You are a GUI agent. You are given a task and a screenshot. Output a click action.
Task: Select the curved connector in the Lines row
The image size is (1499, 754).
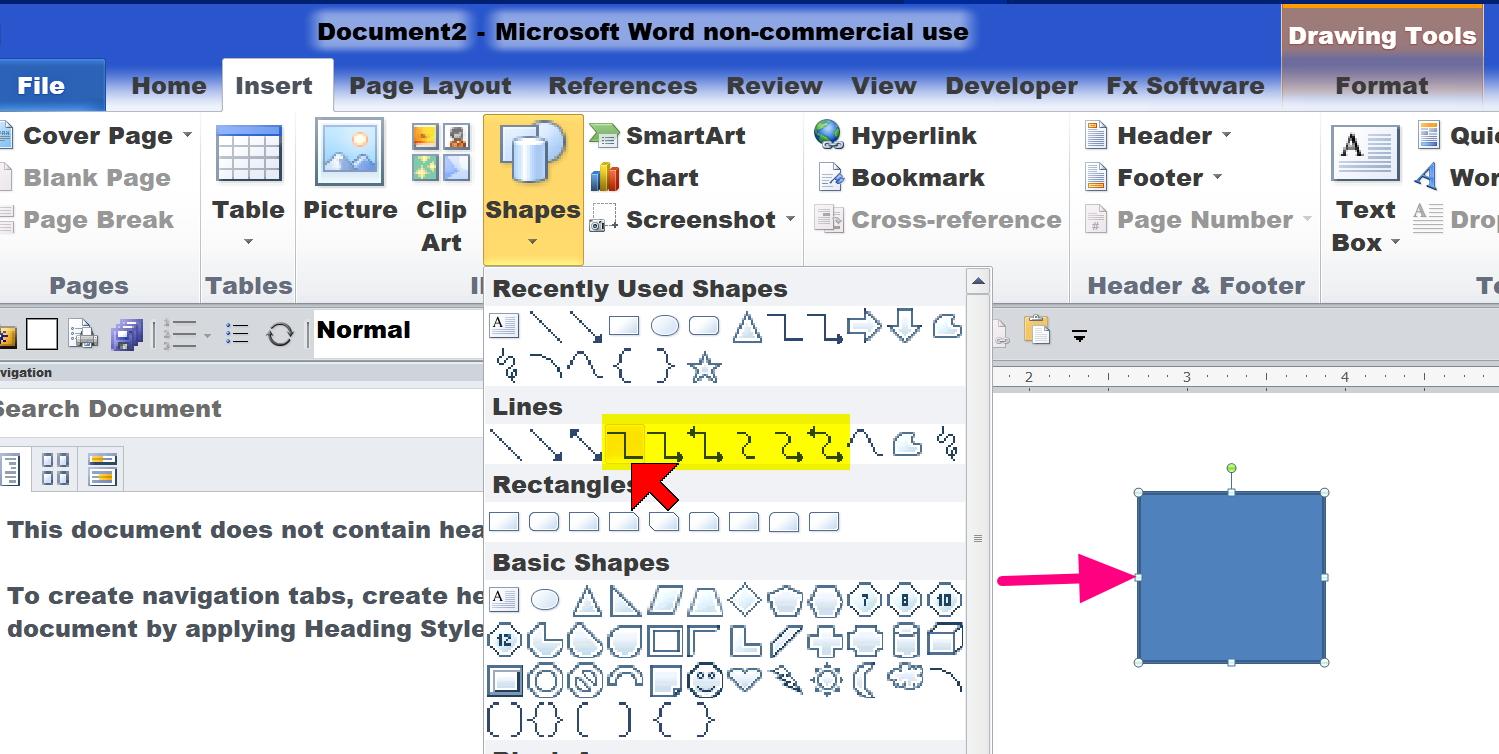(747, 443)
